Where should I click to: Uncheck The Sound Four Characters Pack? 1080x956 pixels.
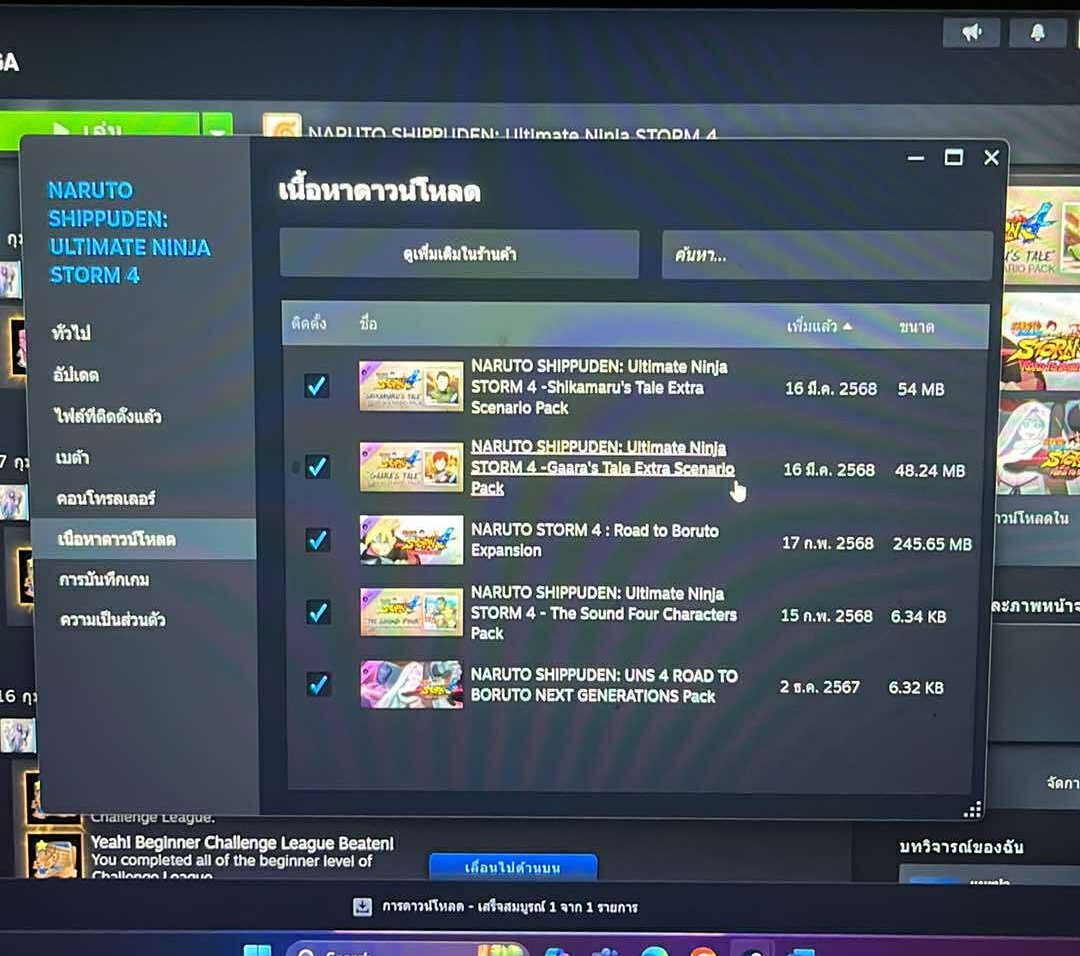(x=318, y=612)
